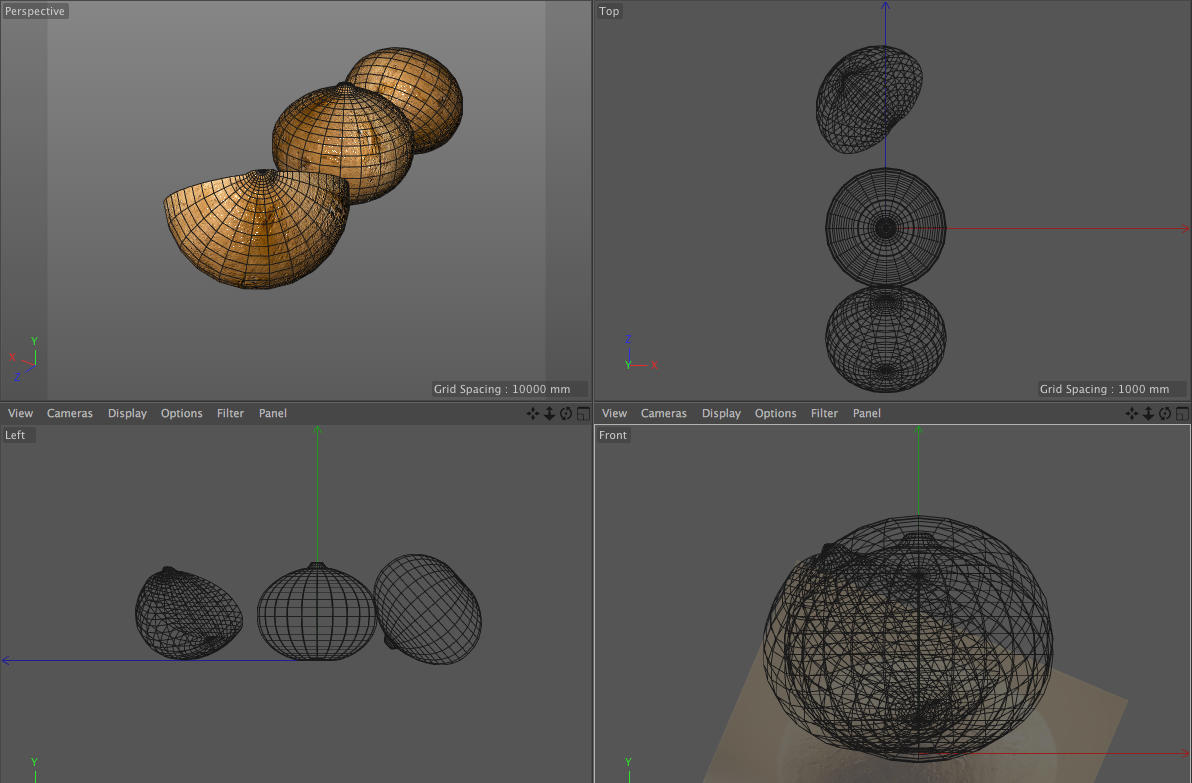Viewport: 1192px width, 783px height.
Task: Click the rotate camera icon in Left viewport
Action: coord(566,413)
